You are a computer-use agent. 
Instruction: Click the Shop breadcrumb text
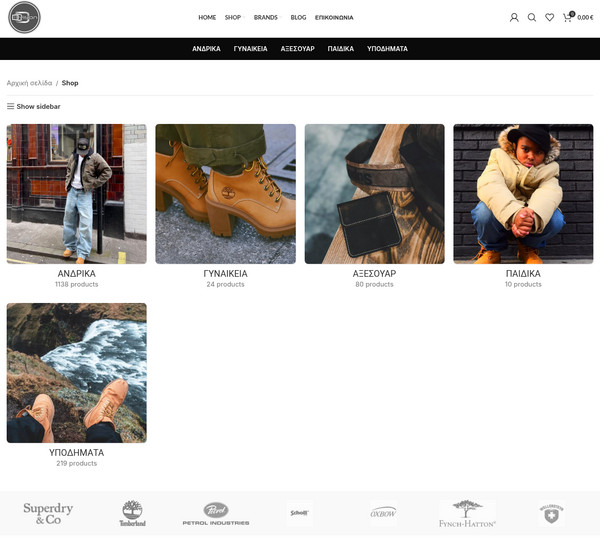pos(70,83)
